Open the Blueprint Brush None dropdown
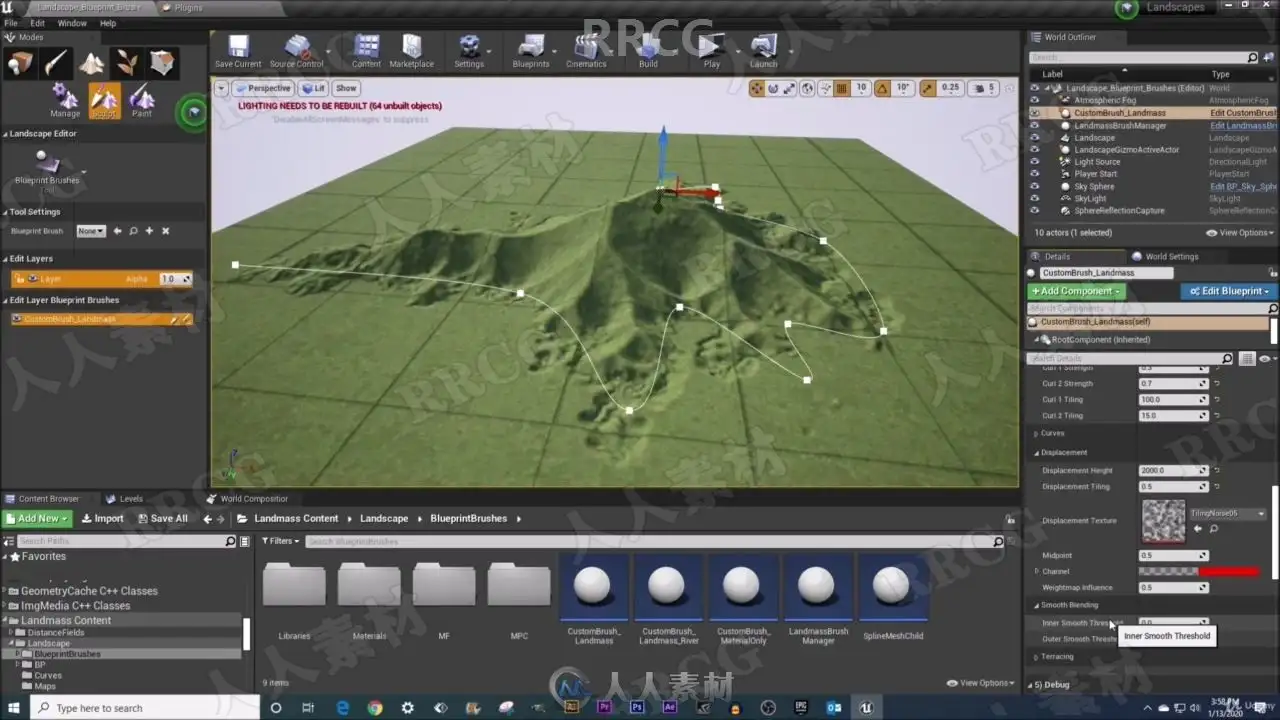Image resolution: width=1280 pixels, height=720 pixels. tap(91, 231)
